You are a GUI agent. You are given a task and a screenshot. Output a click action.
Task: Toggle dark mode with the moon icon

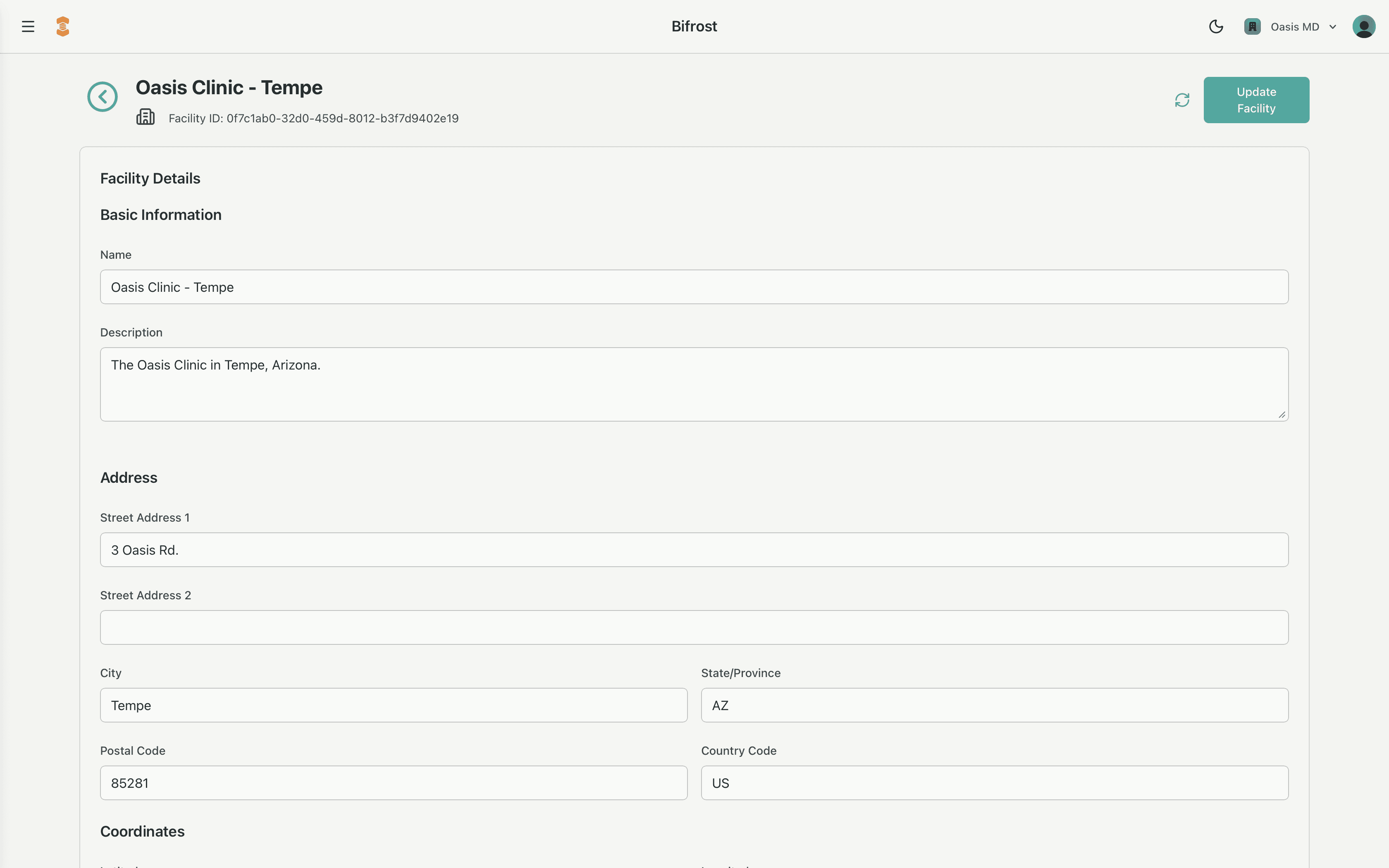1216,26
